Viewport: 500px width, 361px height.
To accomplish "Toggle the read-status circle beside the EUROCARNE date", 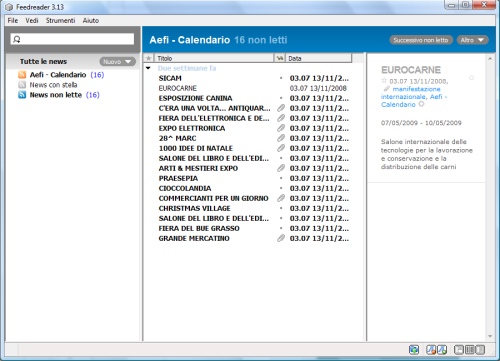I will pos(471,78).
